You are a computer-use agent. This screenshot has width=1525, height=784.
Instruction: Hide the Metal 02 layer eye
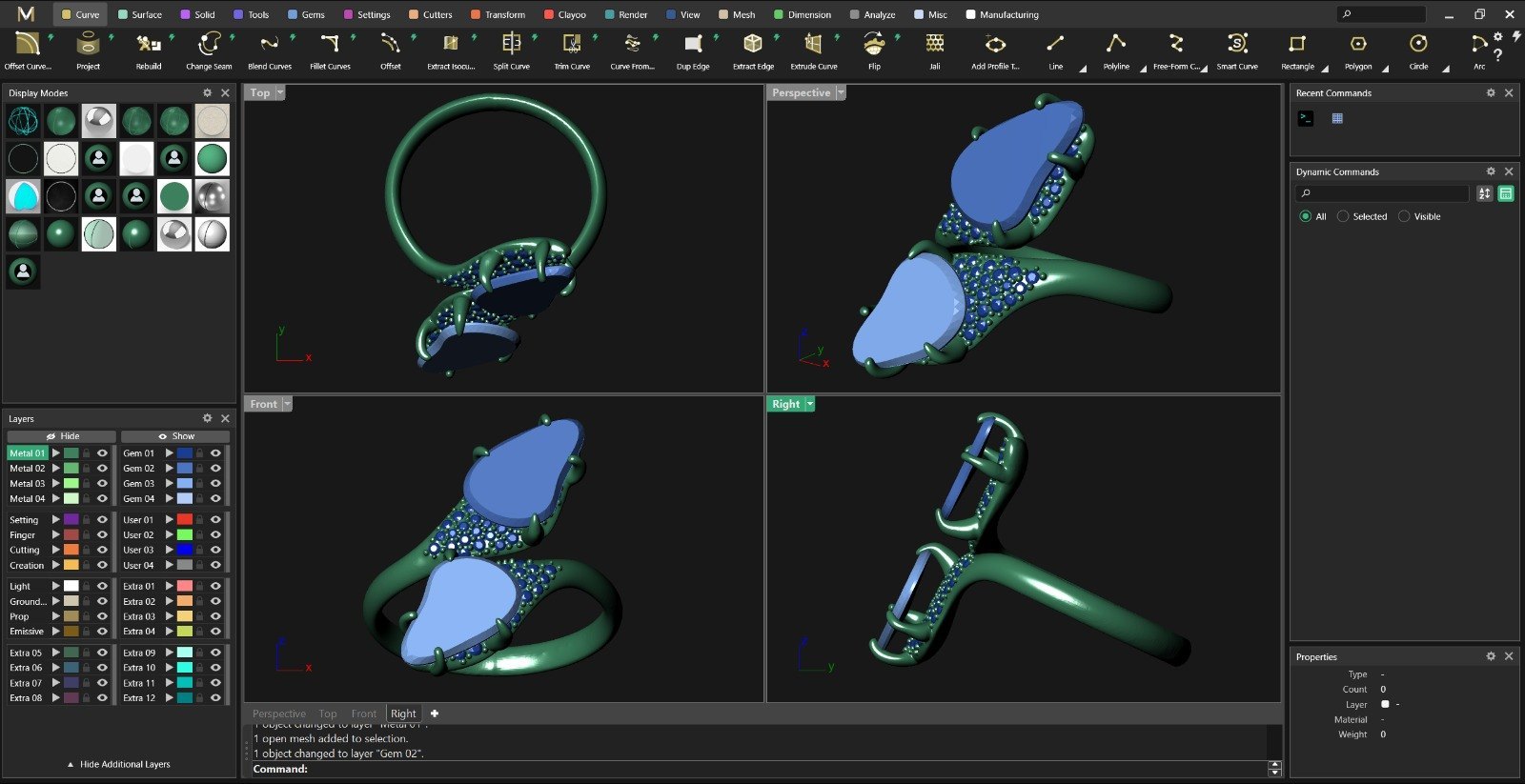pyautogui.click(x=102, y=469)
